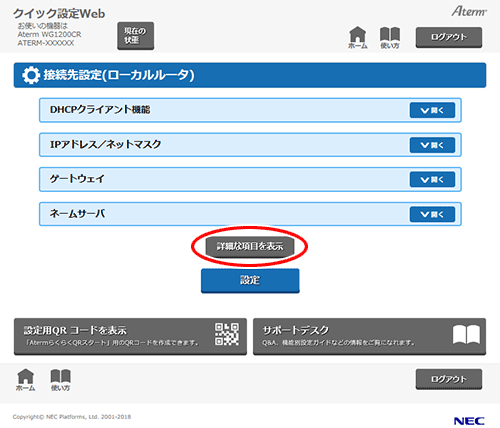The height and width of the screenshot is (428, 500).
Task: Click the bottom ログアウト button
Action: pyautogui.click(x=449, y=379)
